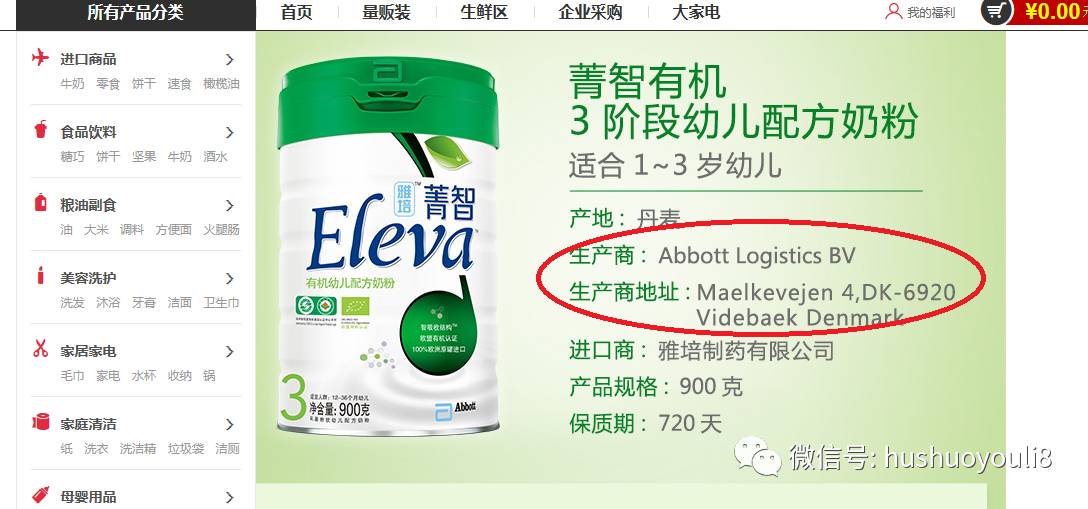Viewport: 1088px width, 509px height.
Task: Expand the 食品饮料 category arrow
Action: (230, 132)
